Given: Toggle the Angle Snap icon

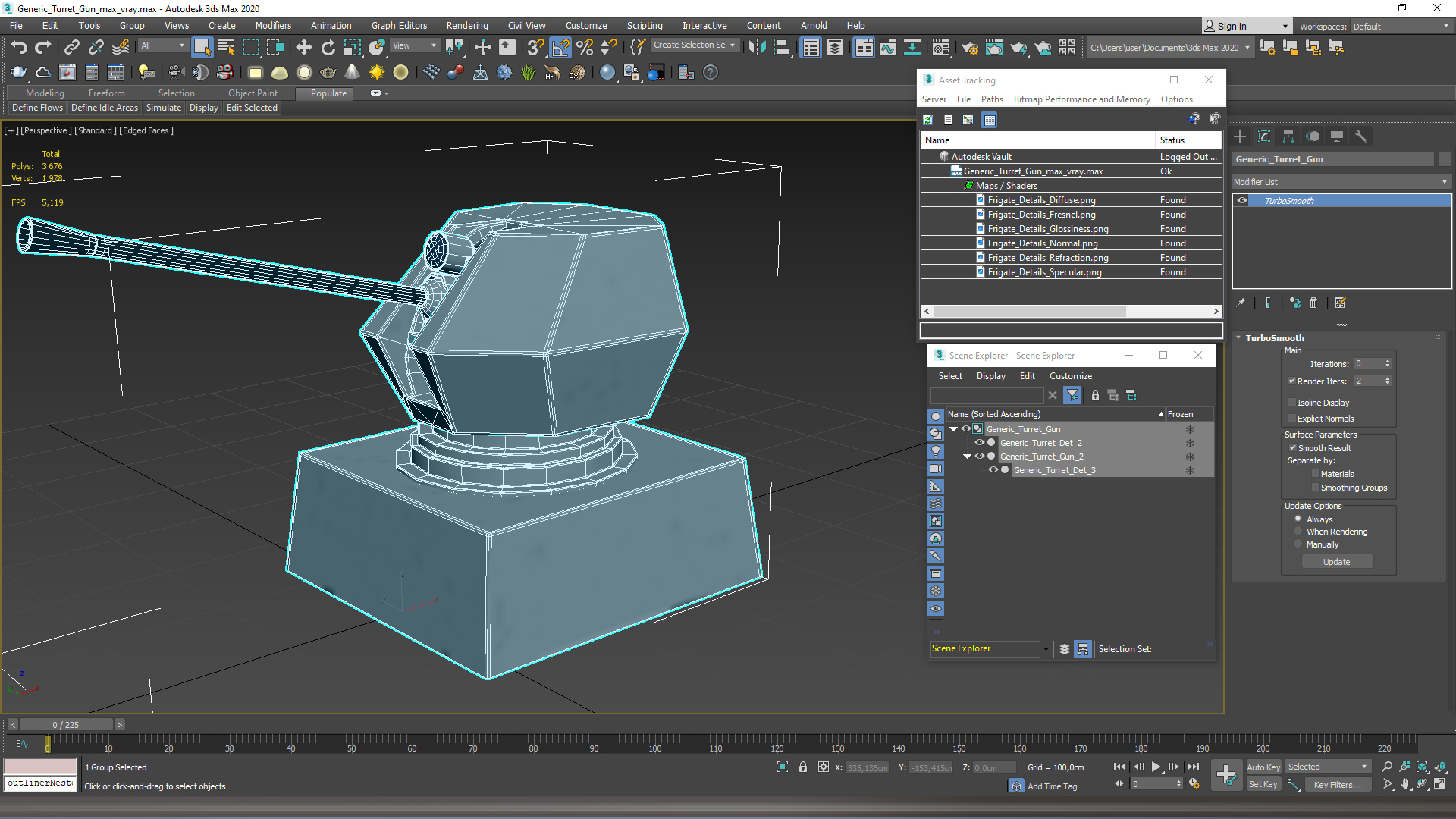Looking at the screenshot, I should tap(560, 47).
